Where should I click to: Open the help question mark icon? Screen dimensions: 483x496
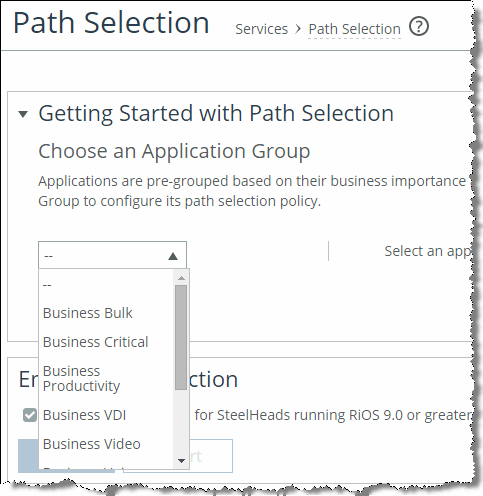pyautogui.click(x=419, y=27)
